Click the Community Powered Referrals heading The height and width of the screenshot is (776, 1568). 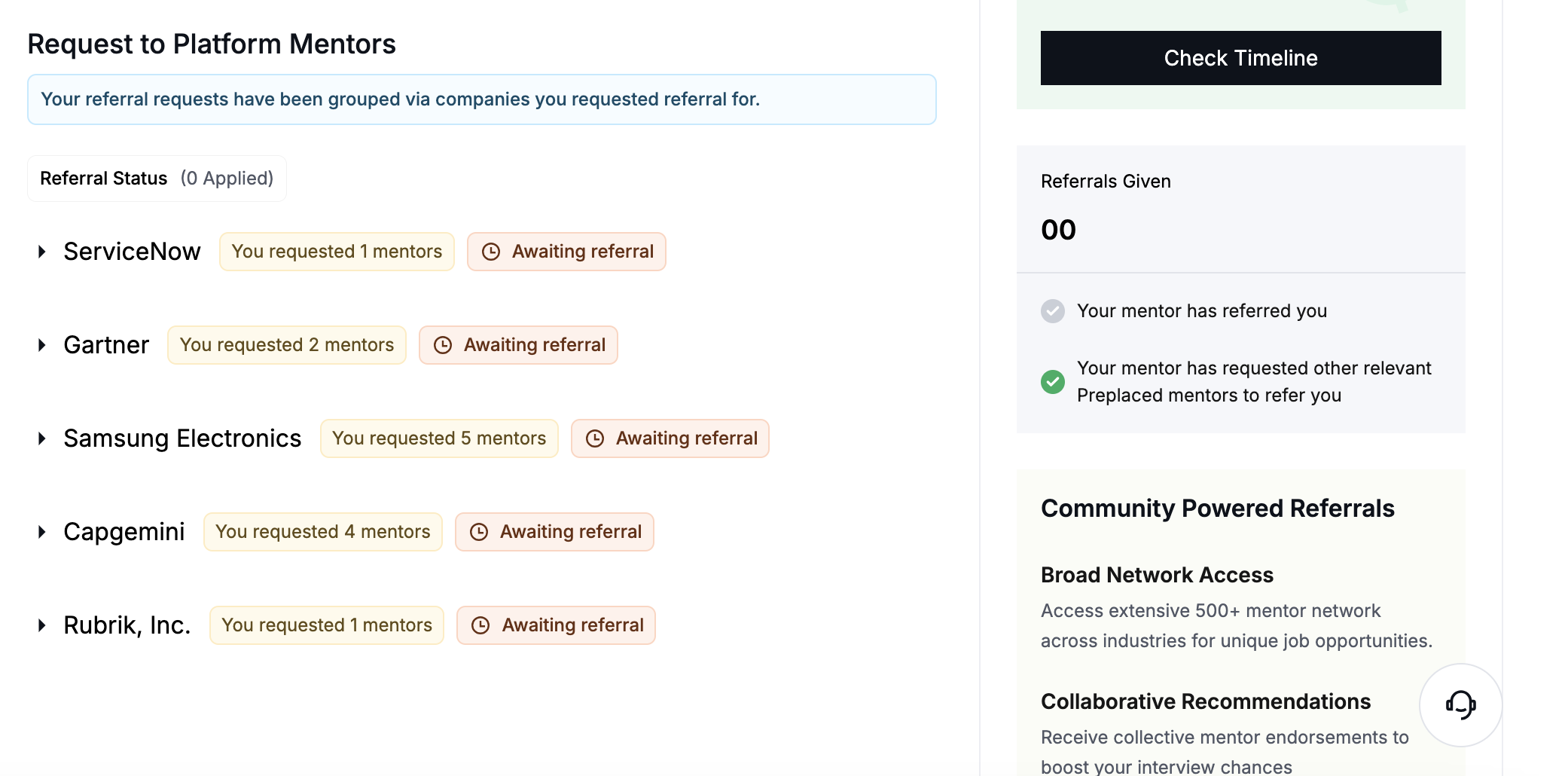[1217, 509]
